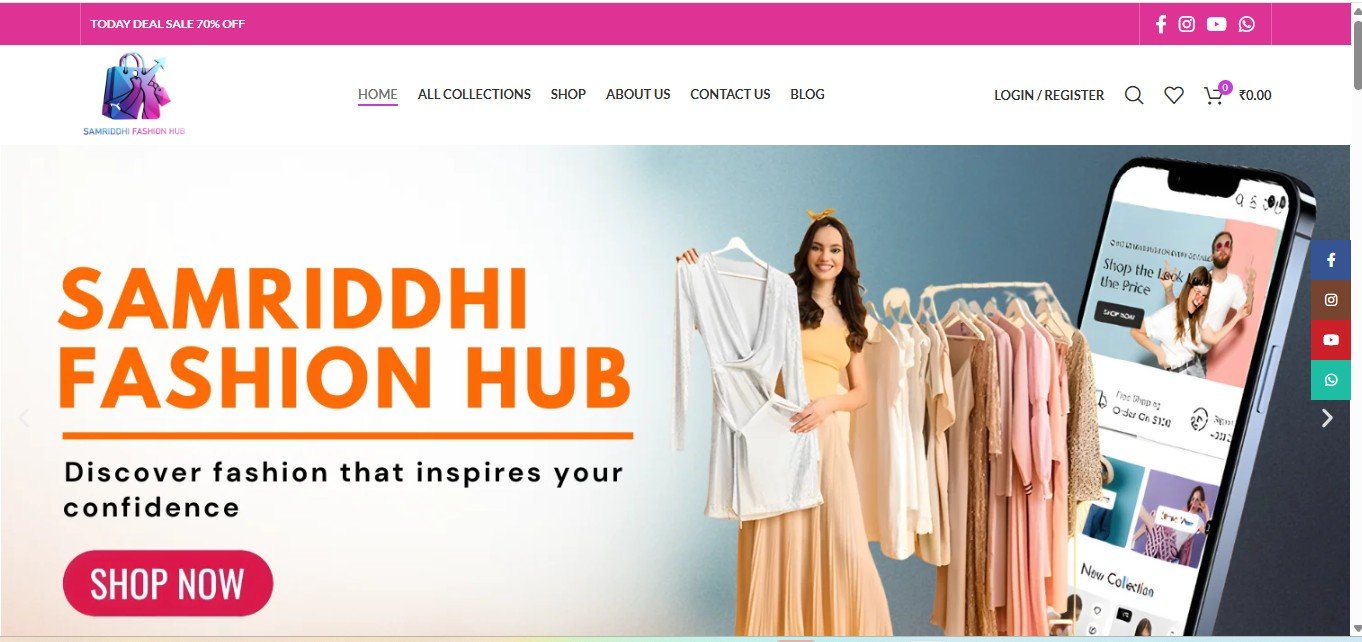The height and width of the screenshot is (642, 1362).
Task: Open WhatsApp icon in top pink bar
Action: pyautogui.click(x=1246, y=24)
